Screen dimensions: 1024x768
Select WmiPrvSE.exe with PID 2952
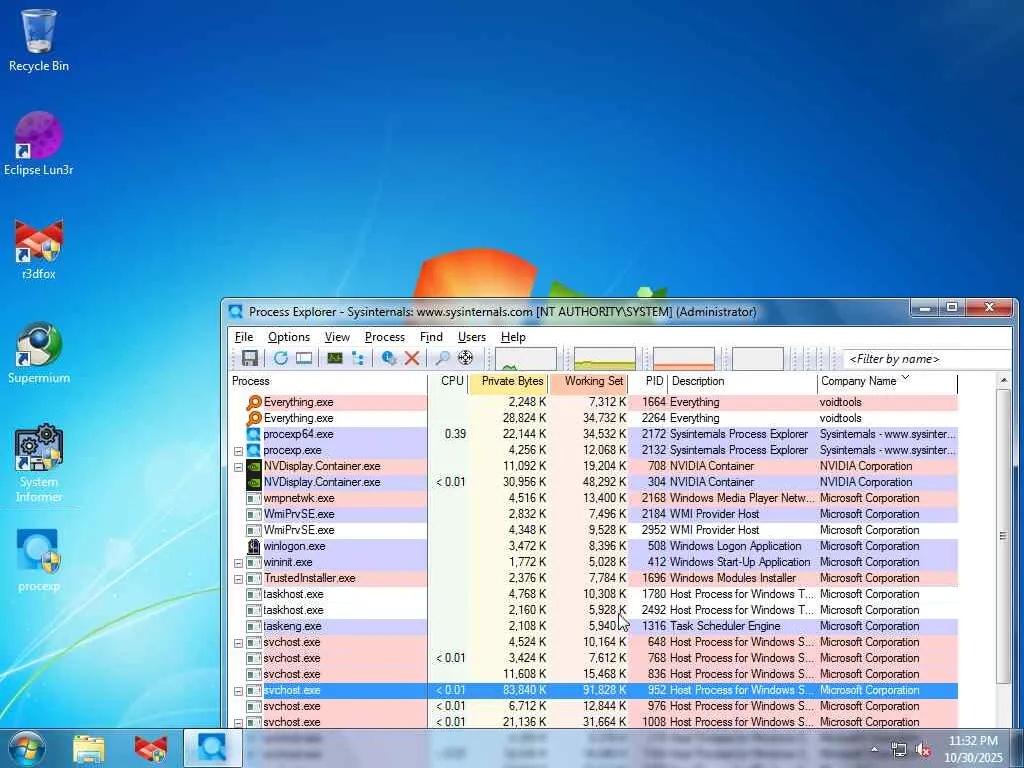(x=594, y=530)
